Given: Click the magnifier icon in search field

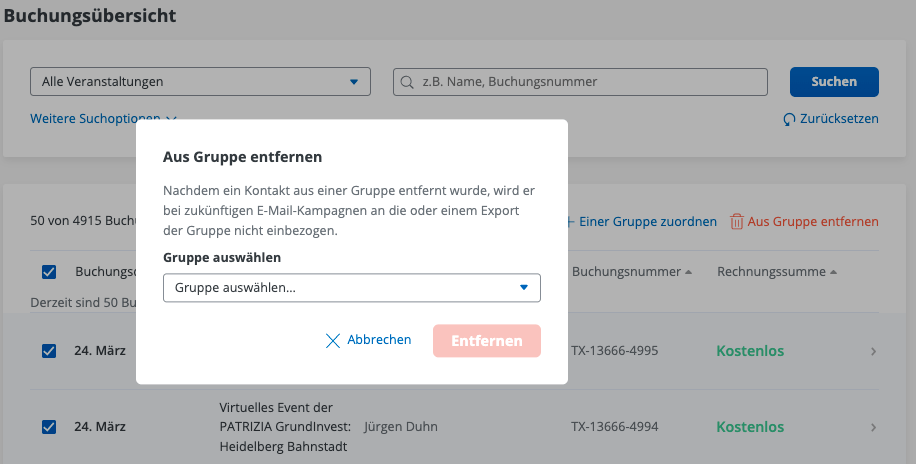Looking at the screenshot, I should click(407, 82).
